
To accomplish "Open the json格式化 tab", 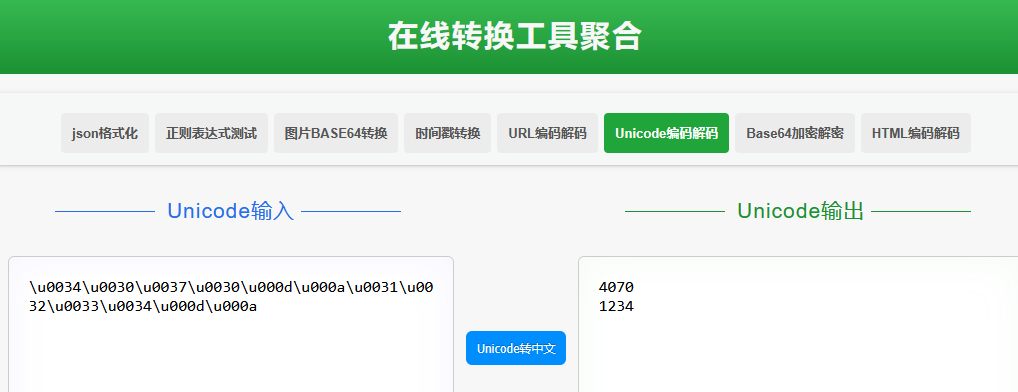I will (x=105, y=133).
